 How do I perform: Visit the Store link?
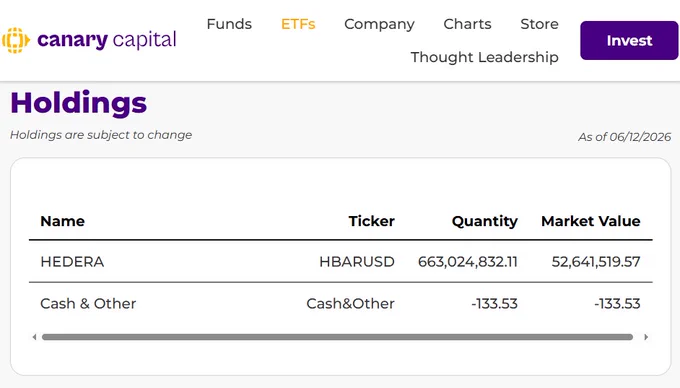[539, 24]
